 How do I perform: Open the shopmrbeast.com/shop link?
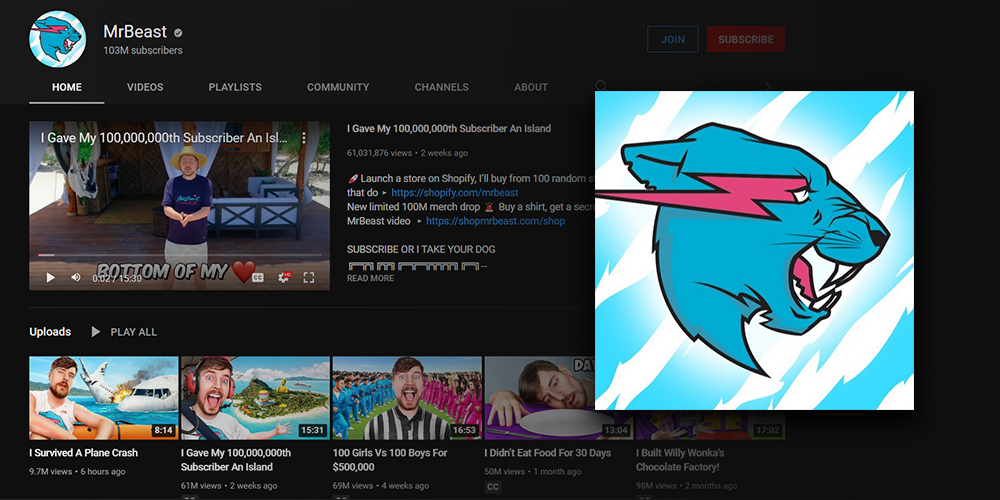[x=495, y=221]
